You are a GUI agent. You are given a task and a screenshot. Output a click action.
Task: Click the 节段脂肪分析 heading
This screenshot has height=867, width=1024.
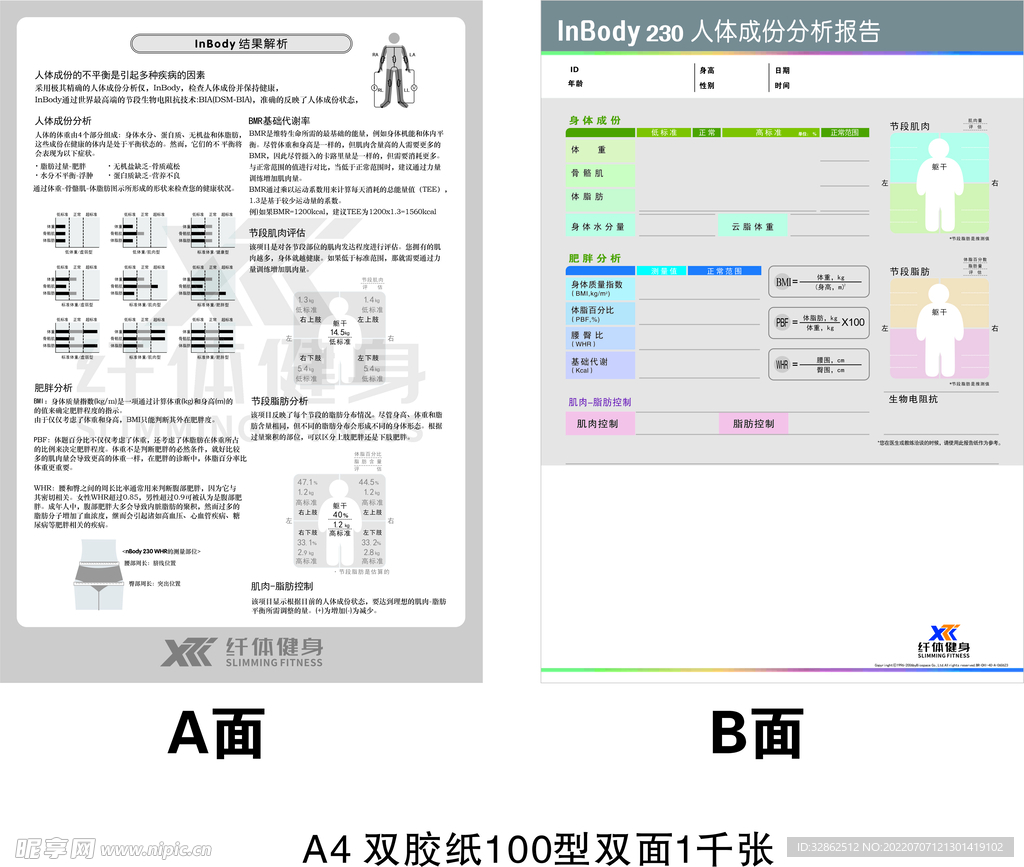point(280,401)
